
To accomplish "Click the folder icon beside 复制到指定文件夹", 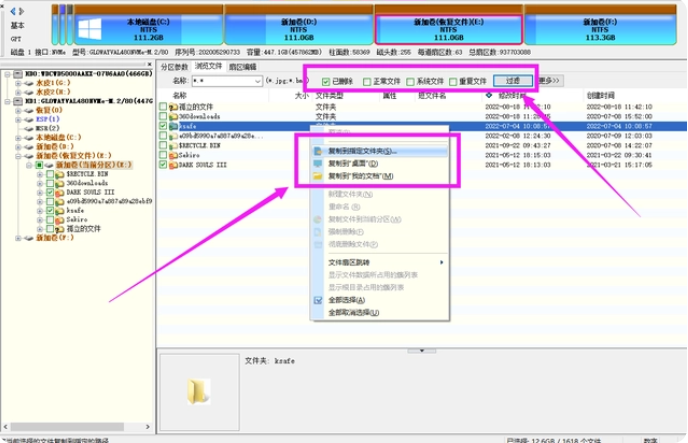I will (319, 151).
